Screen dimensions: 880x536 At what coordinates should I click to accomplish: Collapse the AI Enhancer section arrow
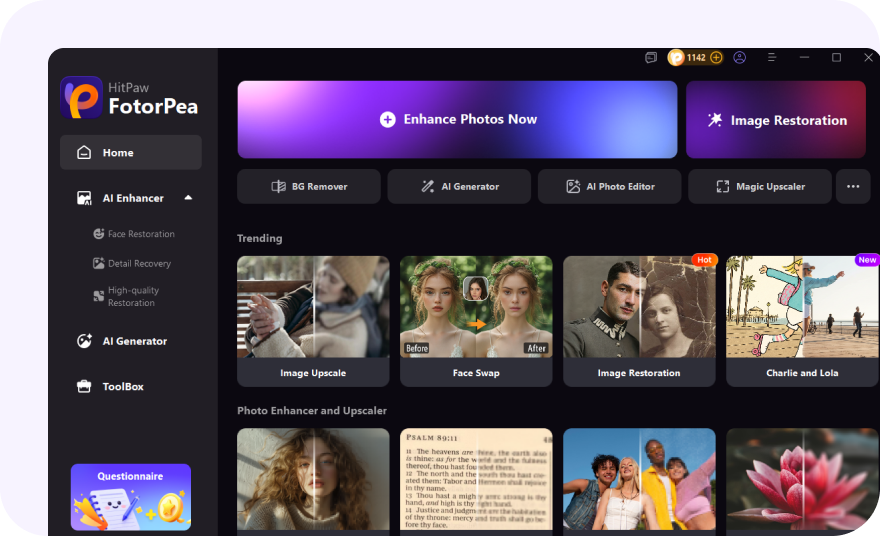click(189, 198)
